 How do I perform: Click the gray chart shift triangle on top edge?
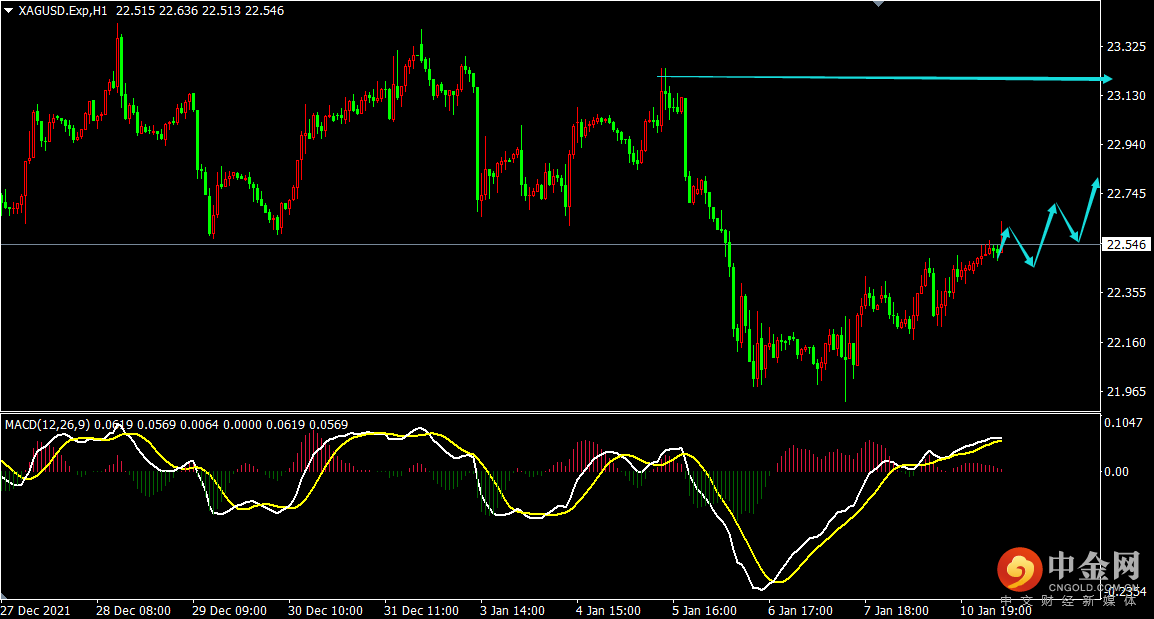click(878, 4)
